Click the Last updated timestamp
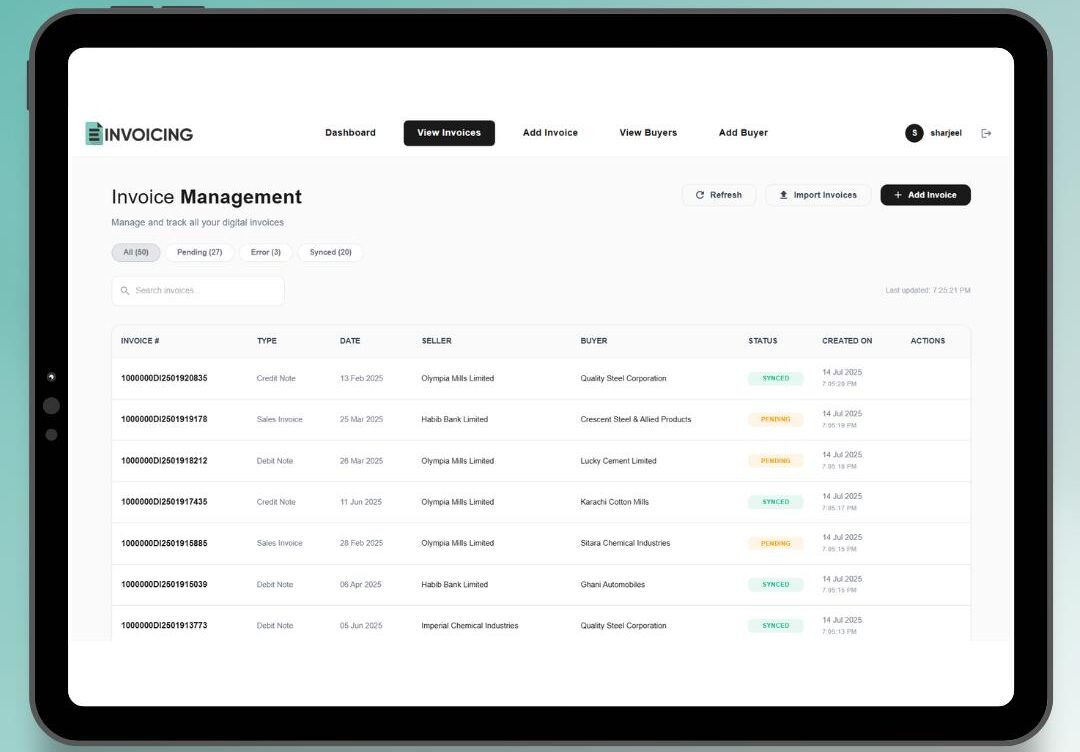 coord(928,291)
